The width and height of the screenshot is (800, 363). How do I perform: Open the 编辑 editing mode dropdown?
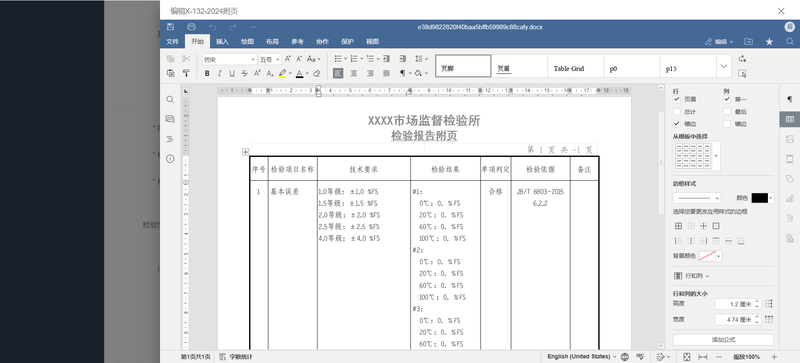(x=719, y=42)
